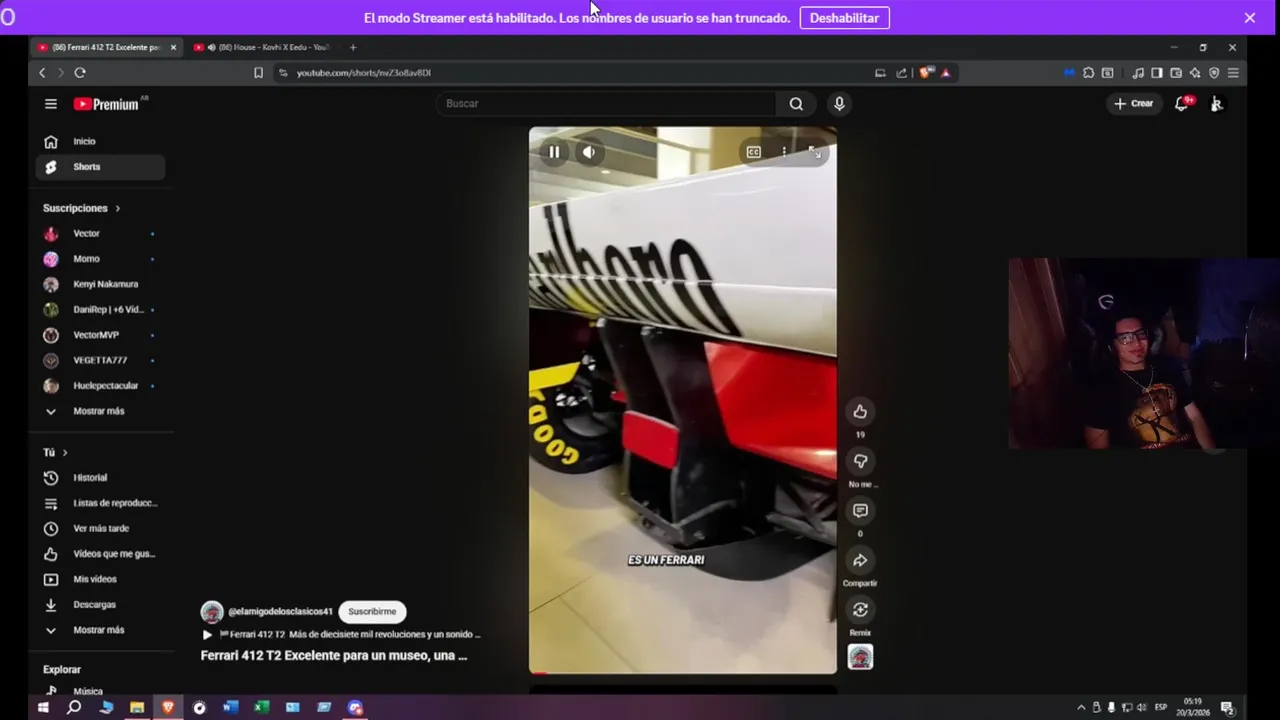The height and width of the screenshot is (720, 1280).
Task: Go to Inicio in the sidebar
Action: point(100,142)
